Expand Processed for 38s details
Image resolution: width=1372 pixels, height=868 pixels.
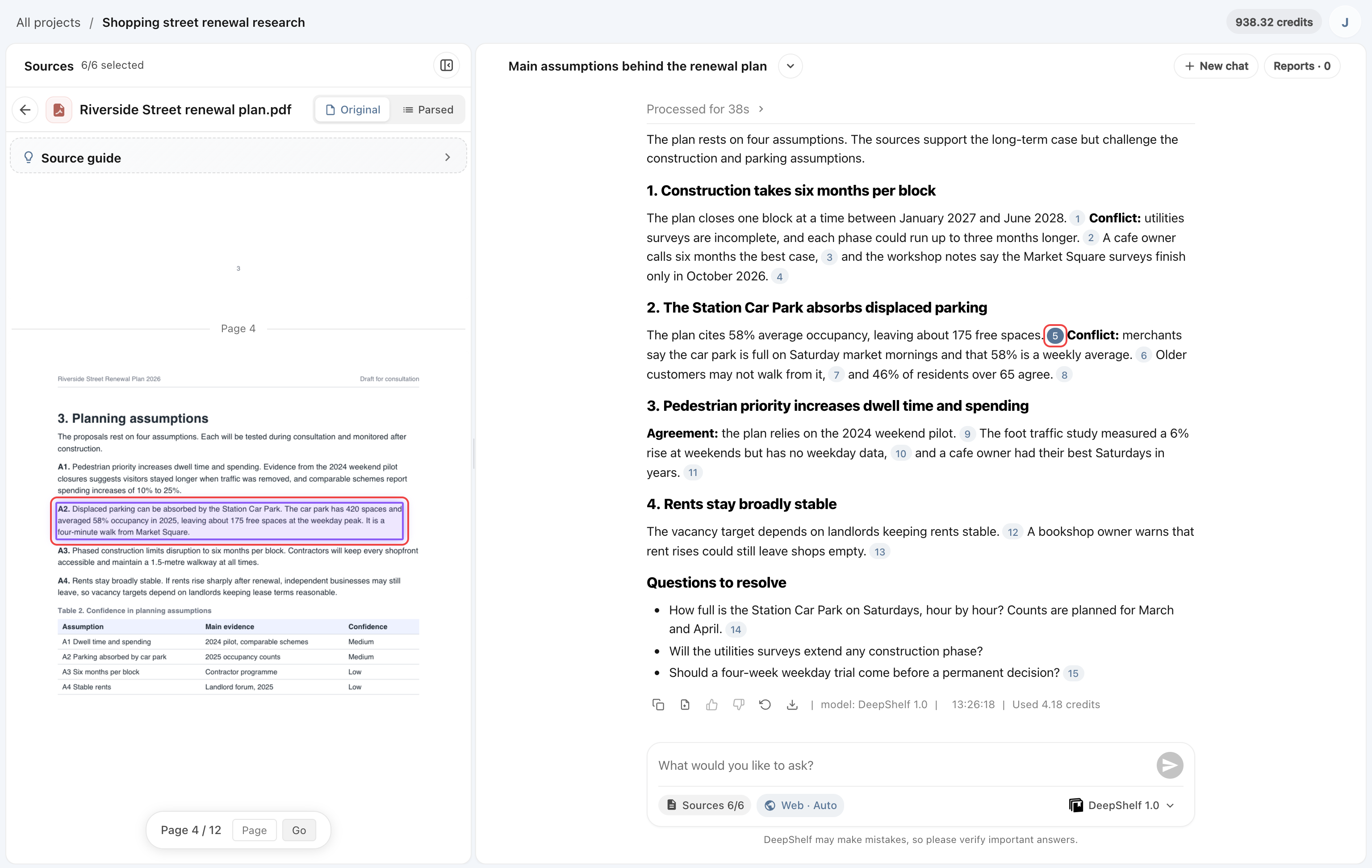pyautogui.click(x=705, y=109)
